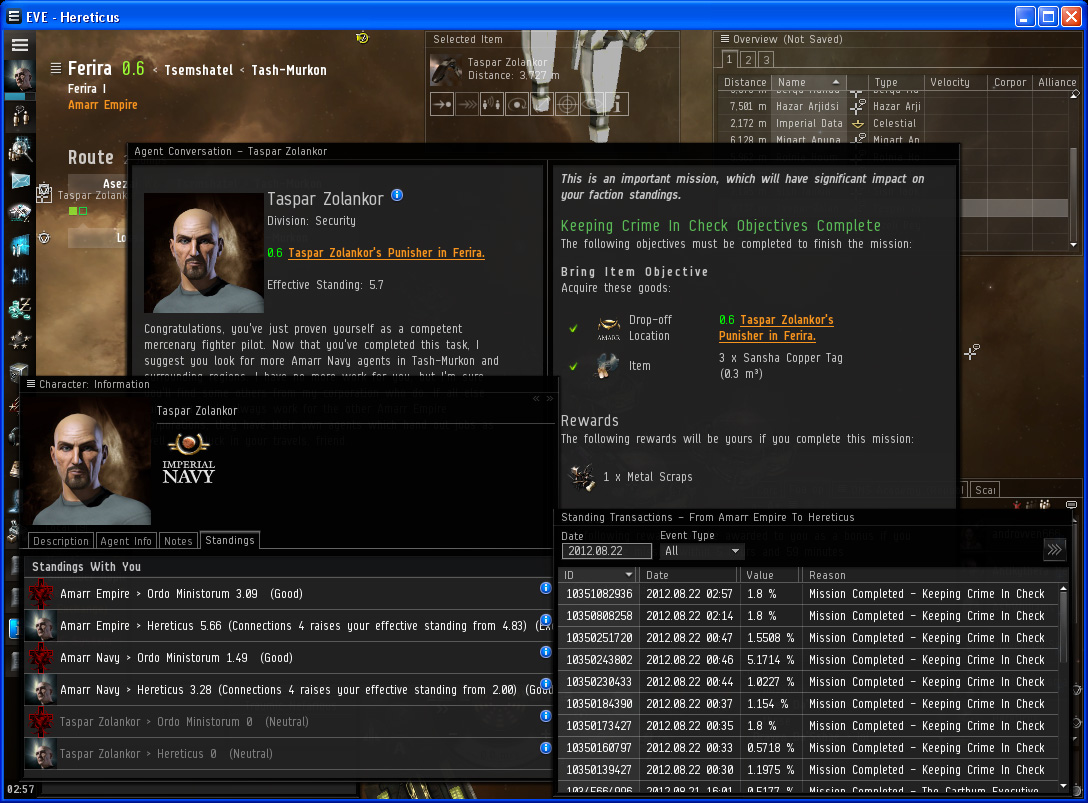Click Amarr Navy > Hereticus 3.28 standing row
Image resolution: width=1088 pixels, height=803 pixels.
(x=288, y=690)
